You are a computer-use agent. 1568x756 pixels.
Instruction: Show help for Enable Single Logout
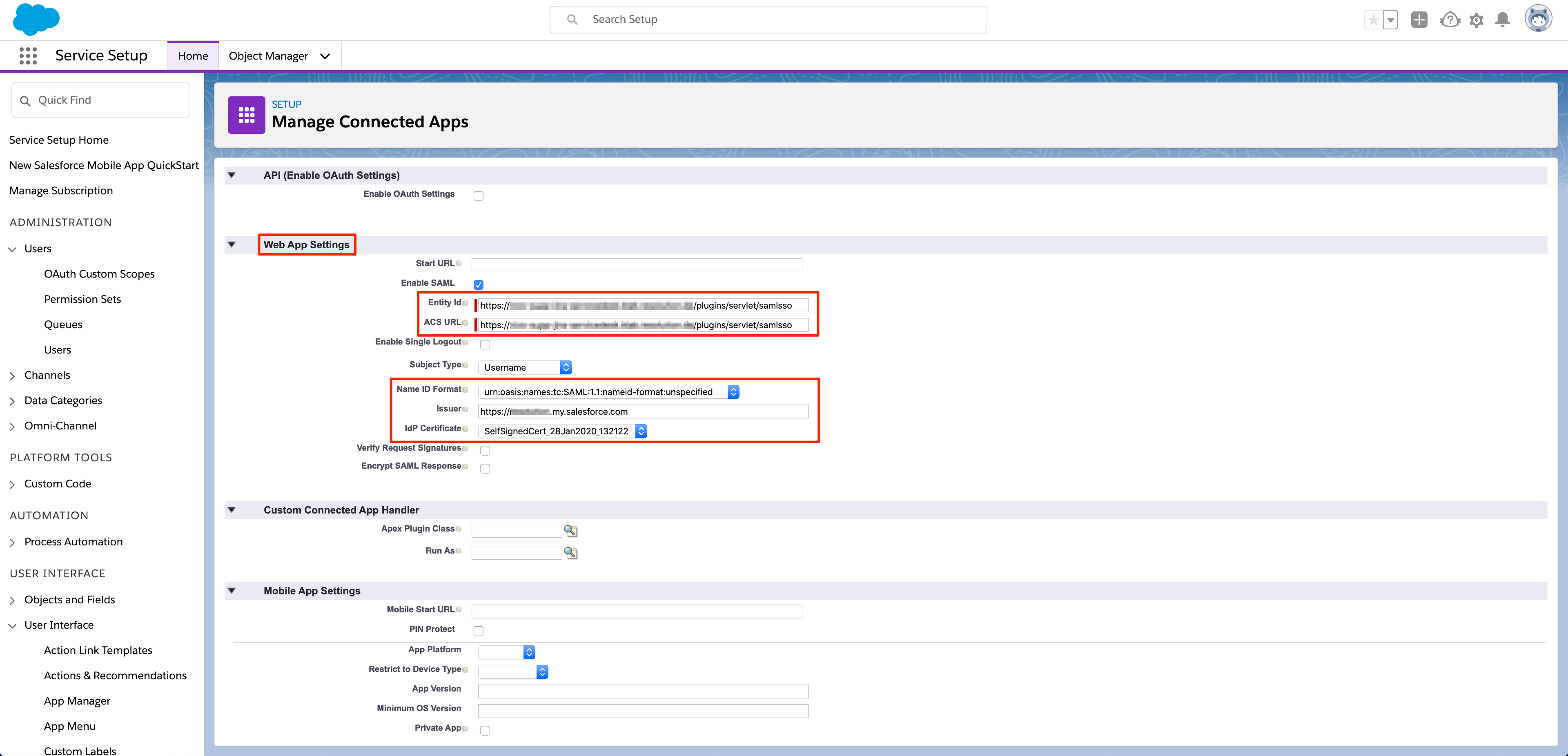[465, 342]
